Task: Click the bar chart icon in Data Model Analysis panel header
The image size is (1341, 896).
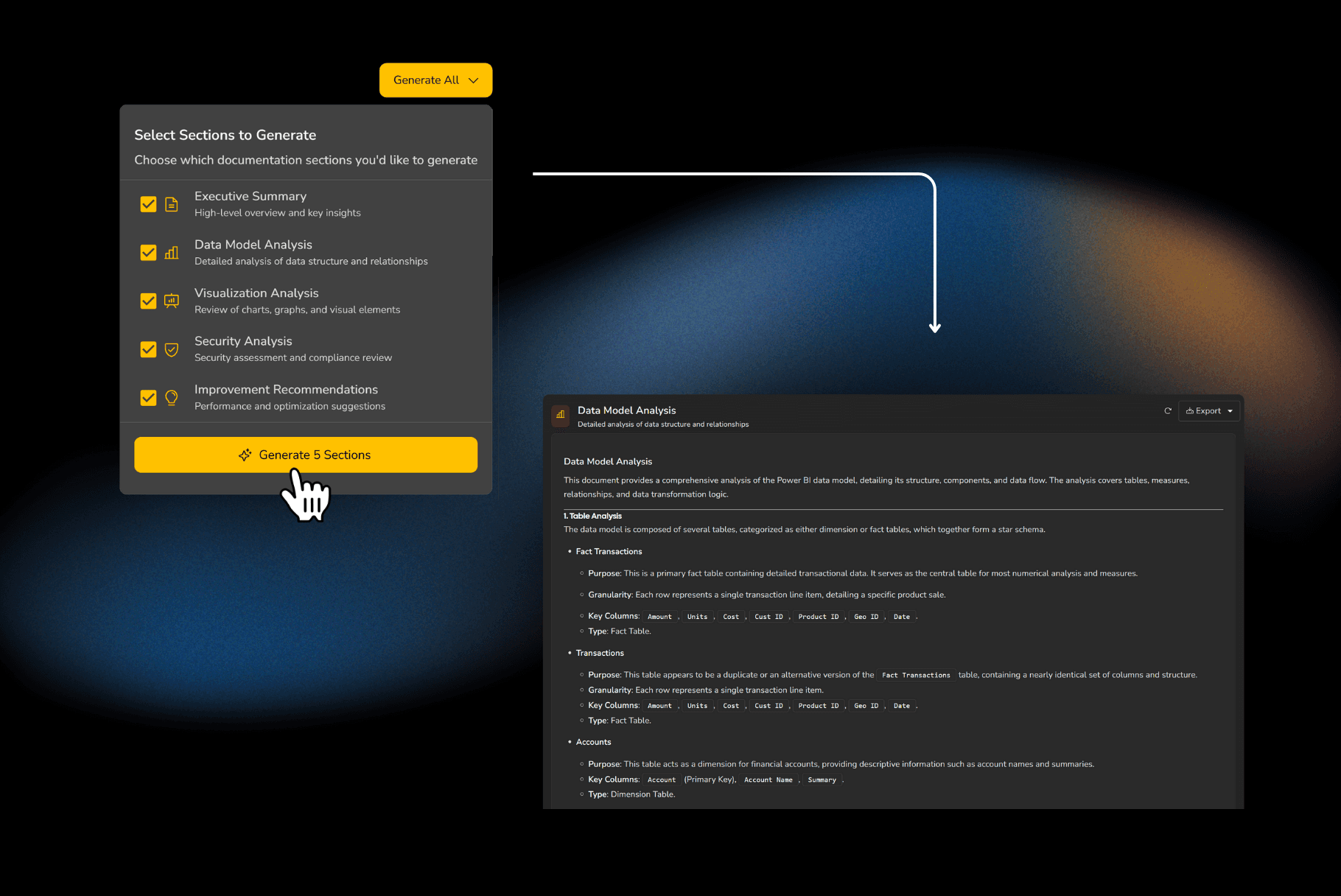Action: click(x=561, y=415)
